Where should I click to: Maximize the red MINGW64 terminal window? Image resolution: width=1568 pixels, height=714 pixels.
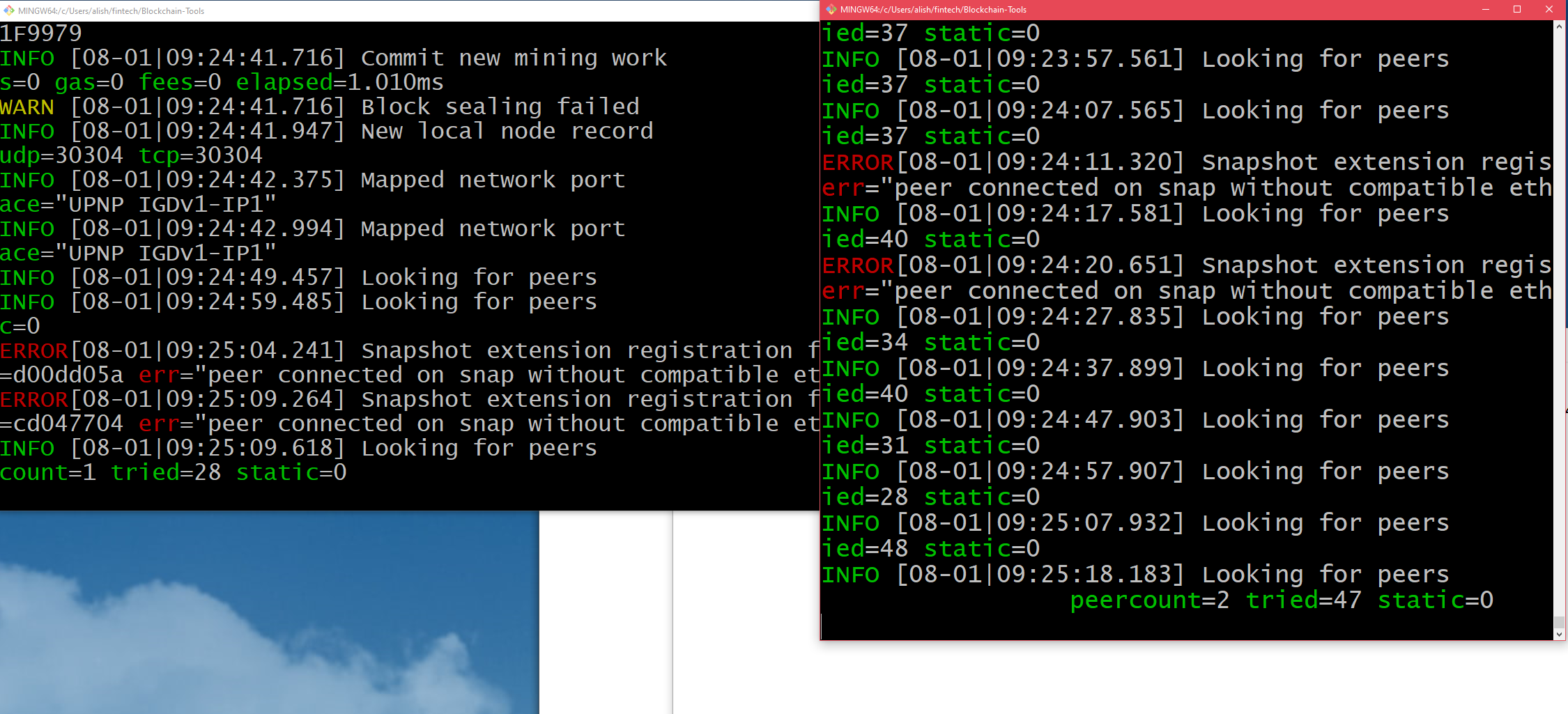(x=1517, y=9)
